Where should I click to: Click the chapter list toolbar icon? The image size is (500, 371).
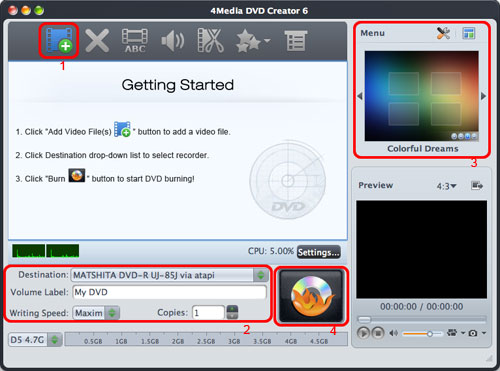pos(296,41)
